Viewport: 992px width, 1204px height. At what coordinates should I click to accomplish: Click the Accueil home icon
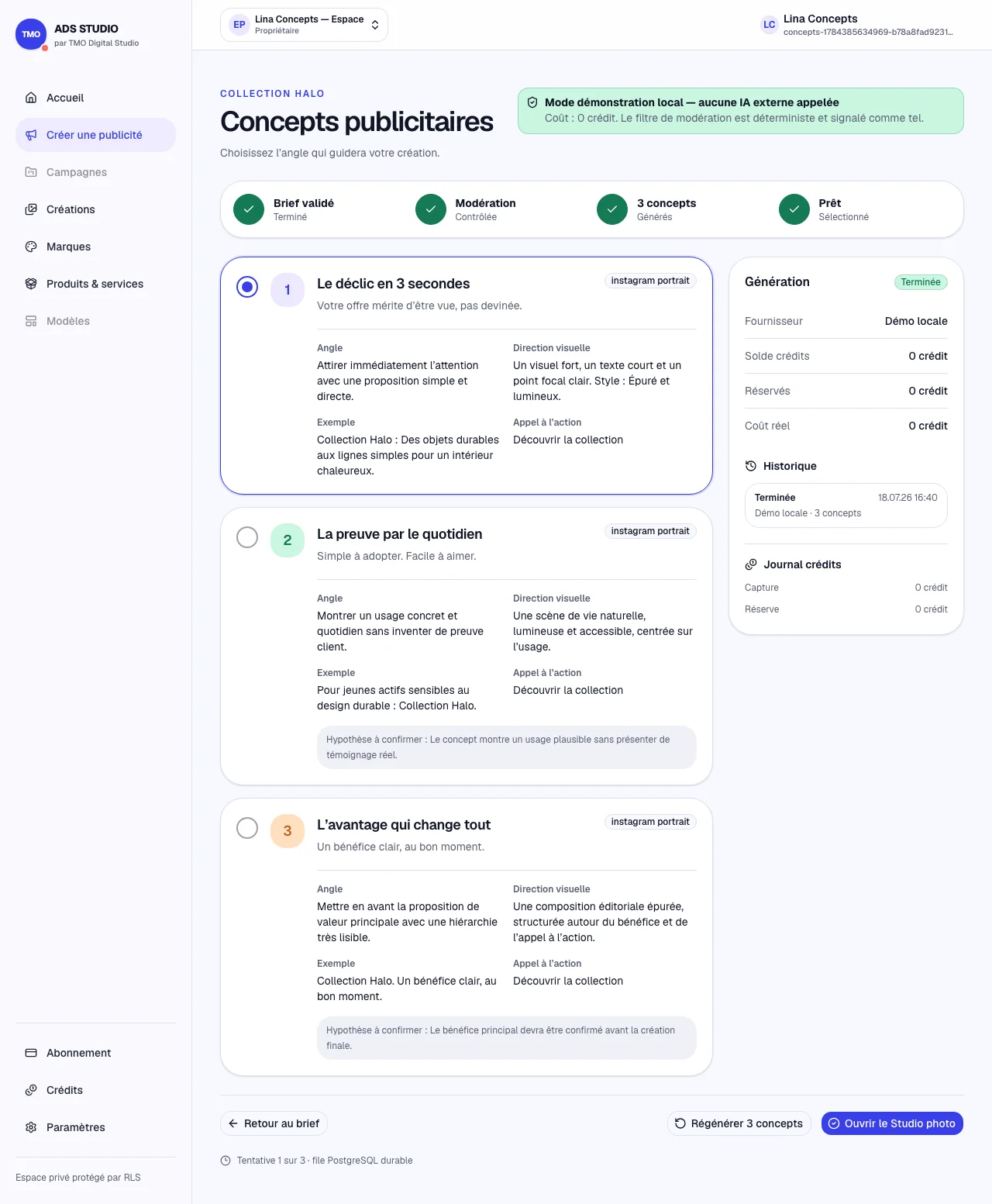click(x=31, y=98)
